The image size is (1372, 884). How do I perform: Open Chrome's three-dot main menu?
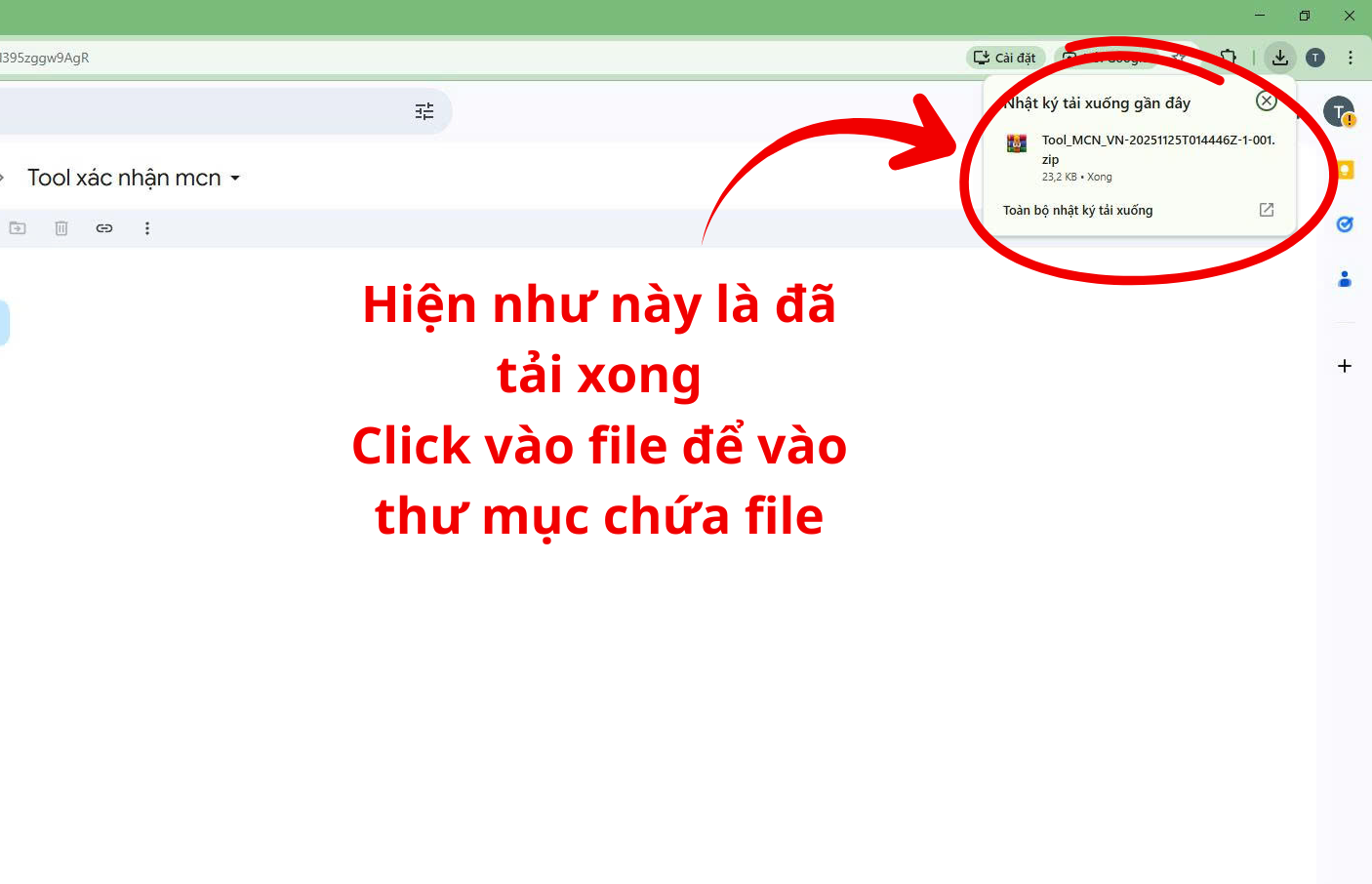pos(1351,58)
